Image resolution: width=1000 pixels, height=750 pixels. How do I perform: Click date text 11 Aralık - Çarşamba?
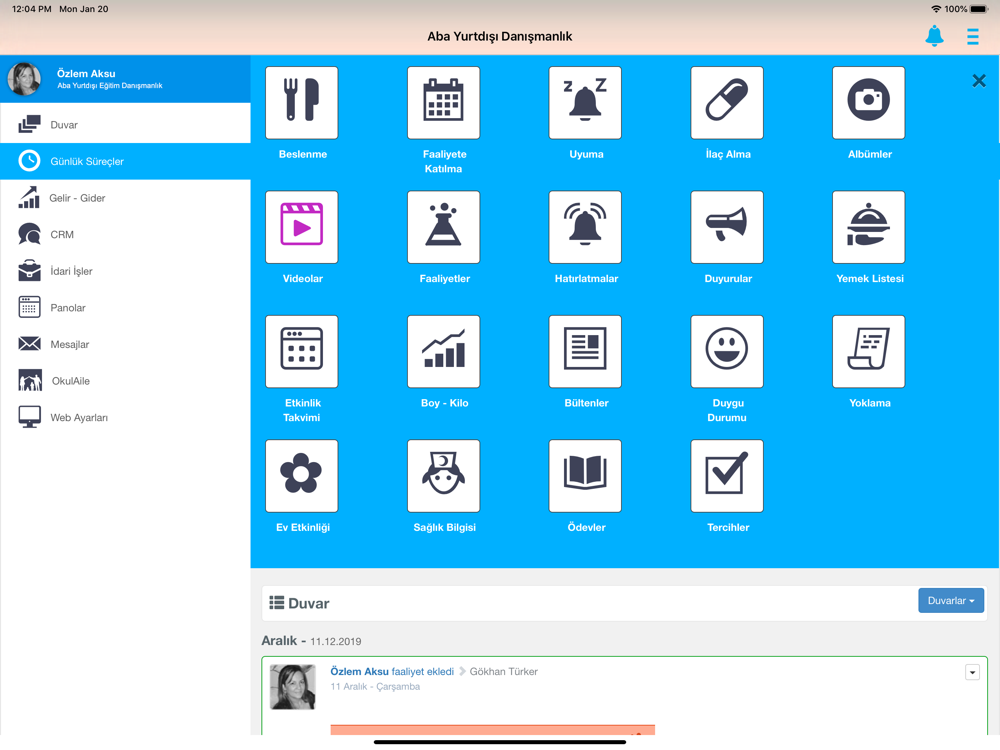(x=375, y=687)
